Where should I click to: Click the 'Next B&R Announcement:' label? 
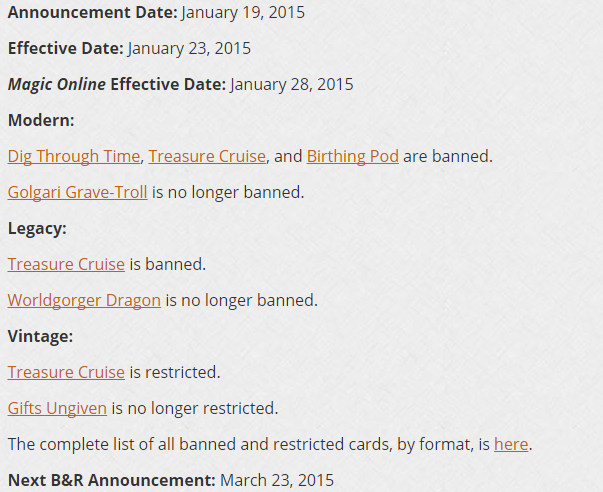click(x=111, y=480)
